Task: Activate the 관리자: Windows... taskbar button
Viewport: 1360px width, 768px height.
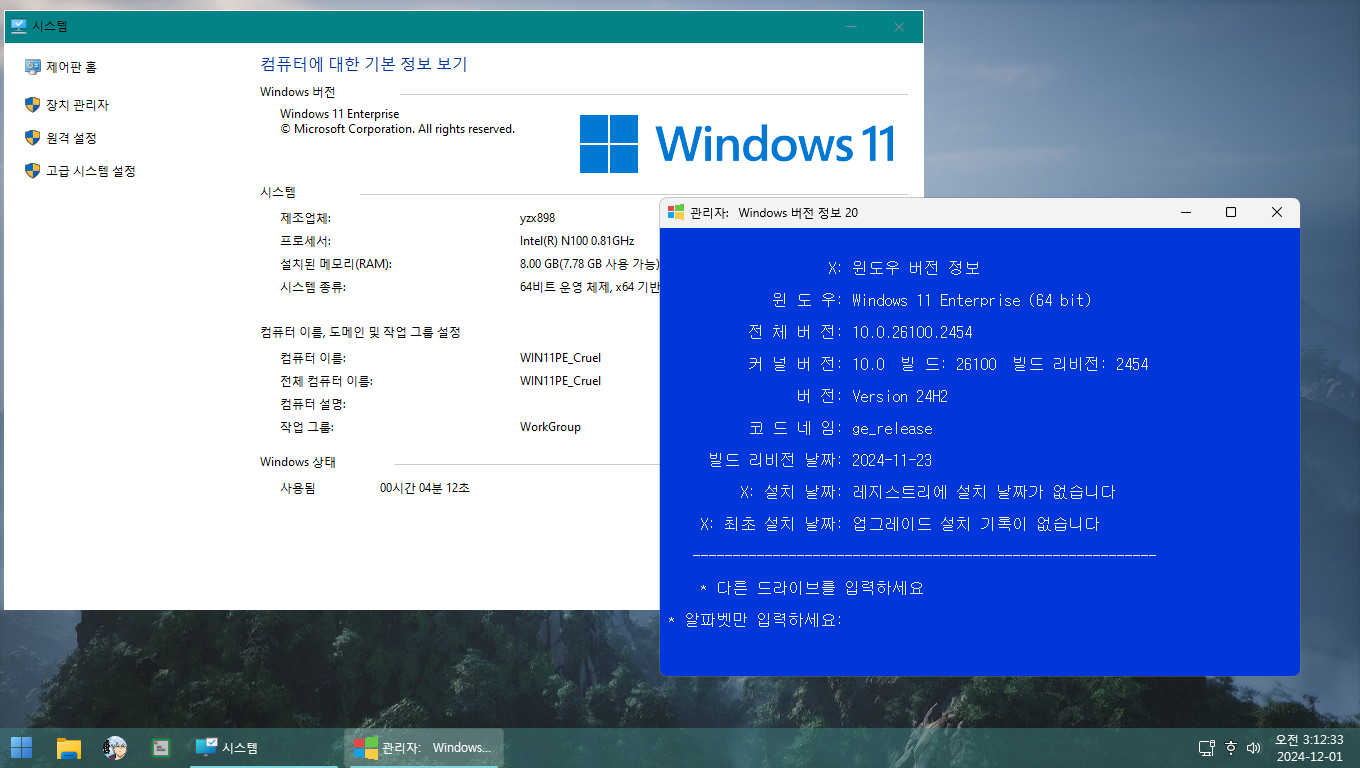Action: (424, 748)
